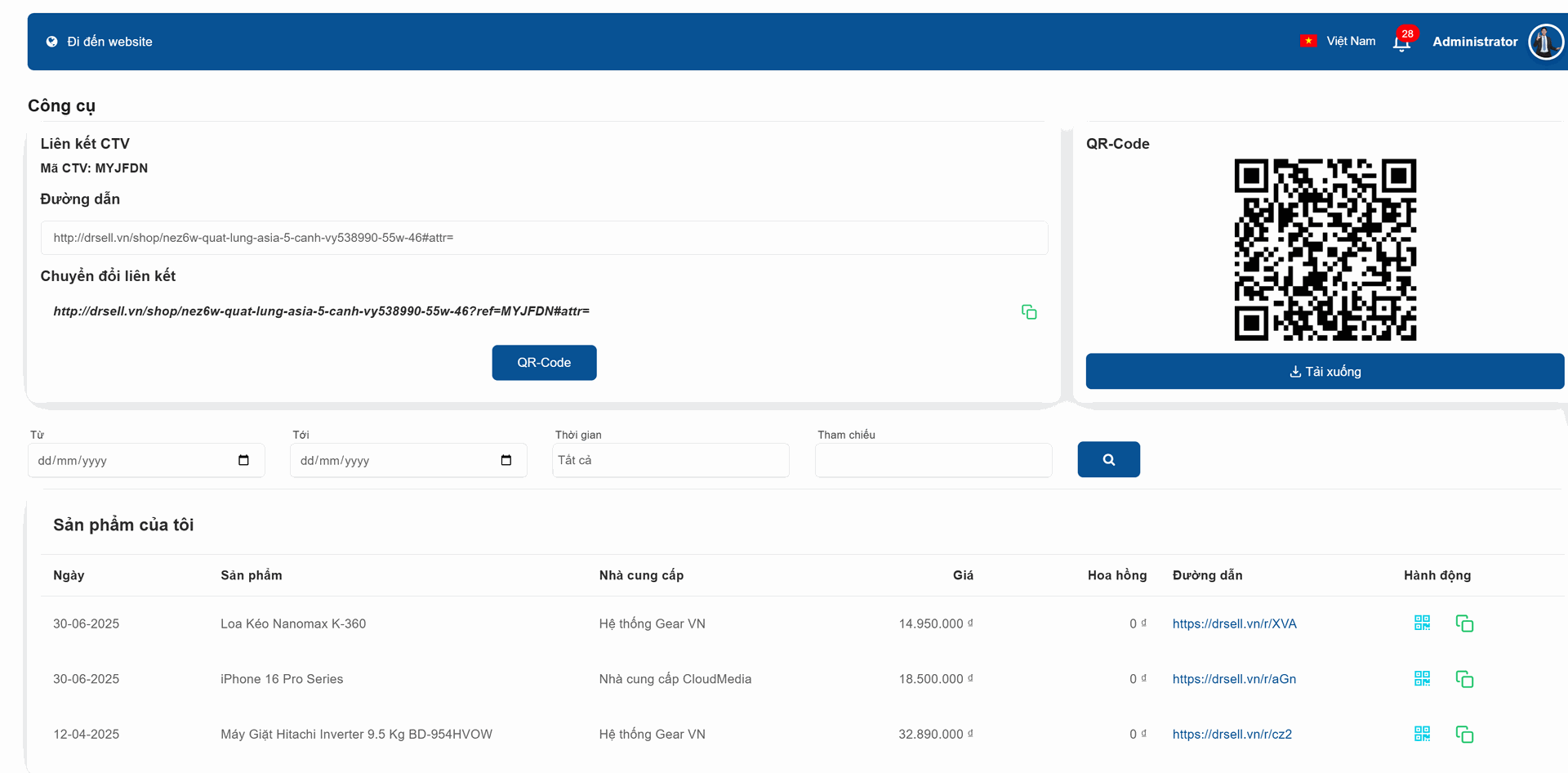Click the Tới date input field

pos(408,461)
